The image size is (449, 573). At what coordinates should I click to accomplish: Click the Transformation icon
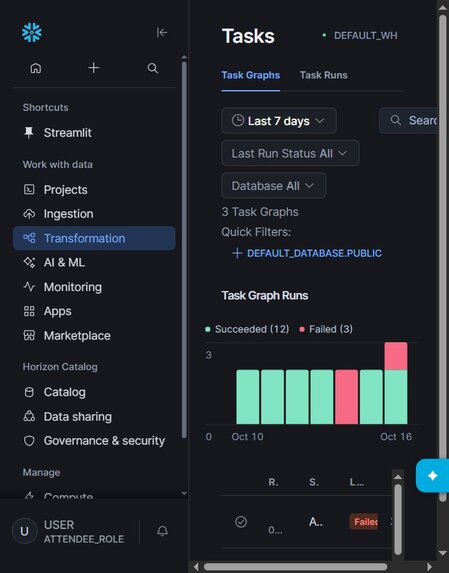point(29,238)
